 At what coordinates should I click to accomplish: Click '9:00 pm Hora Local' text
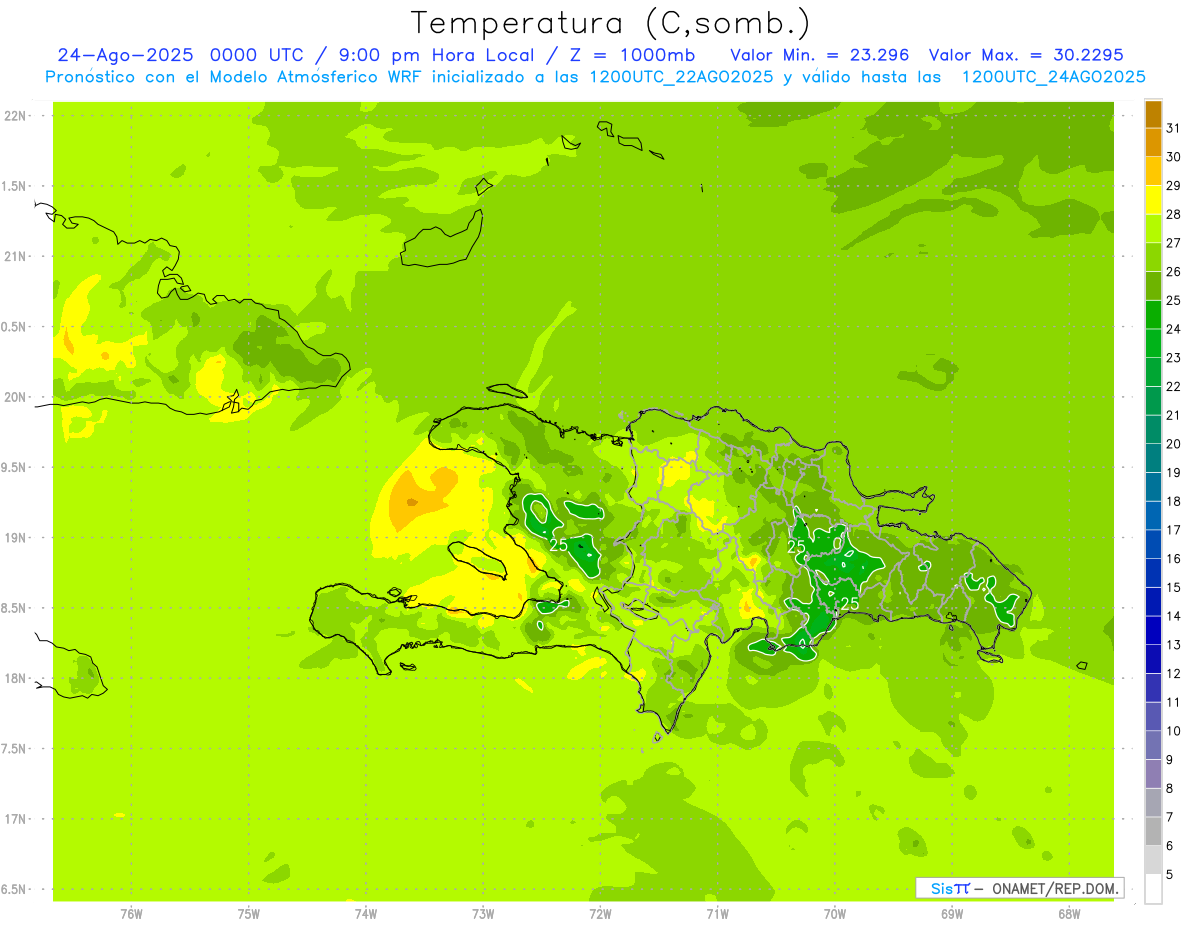point(433,55)
